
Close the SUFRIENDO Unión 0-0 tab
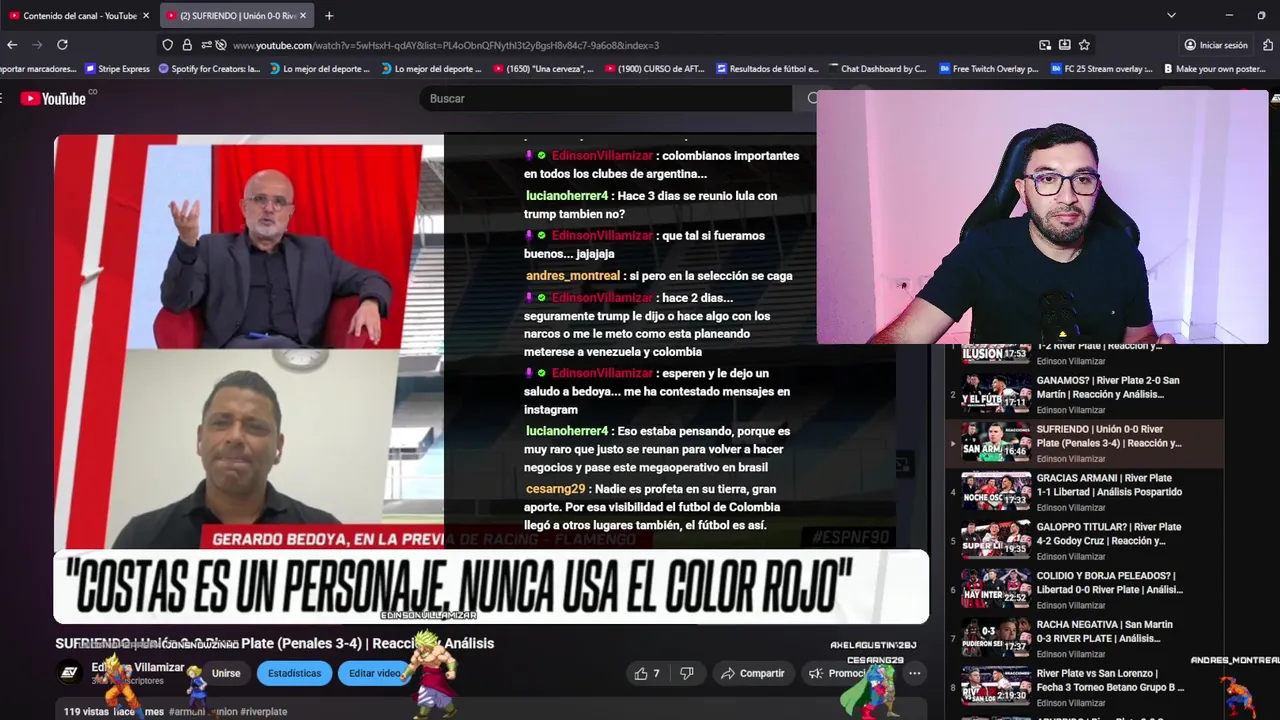303,16
